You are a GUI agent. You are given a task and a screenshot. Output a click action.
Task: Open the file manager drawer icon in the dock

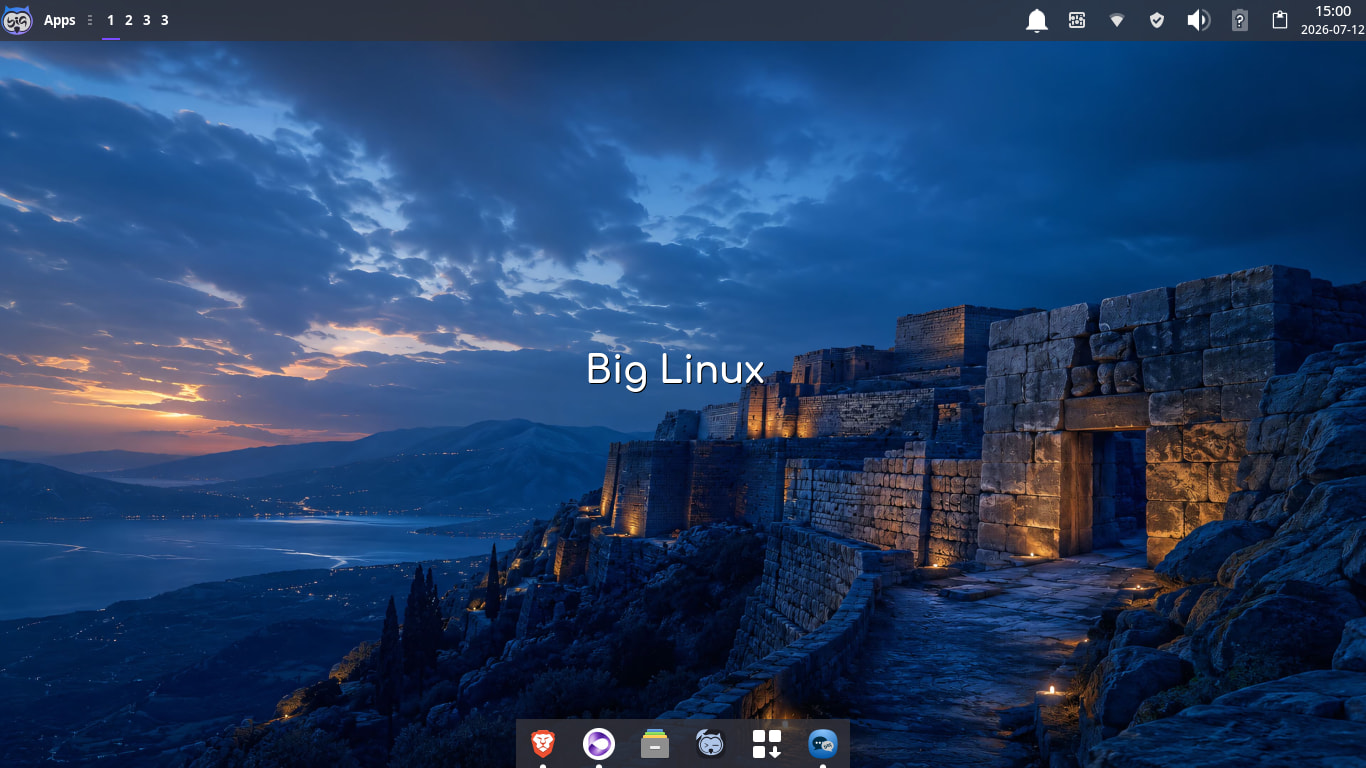tap(655, 744)
